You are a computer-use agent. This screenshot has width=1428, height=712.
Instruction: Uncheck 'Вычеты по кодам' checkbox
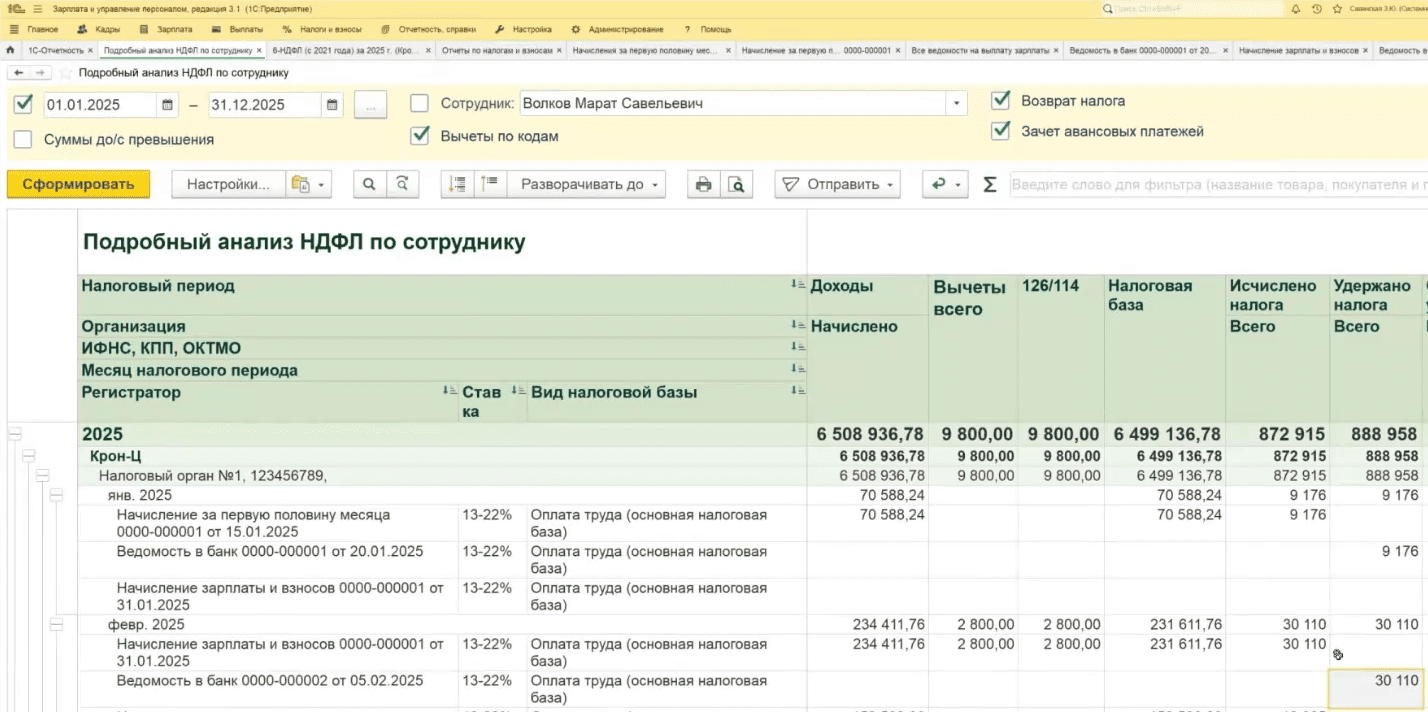[x=420, y=136]
